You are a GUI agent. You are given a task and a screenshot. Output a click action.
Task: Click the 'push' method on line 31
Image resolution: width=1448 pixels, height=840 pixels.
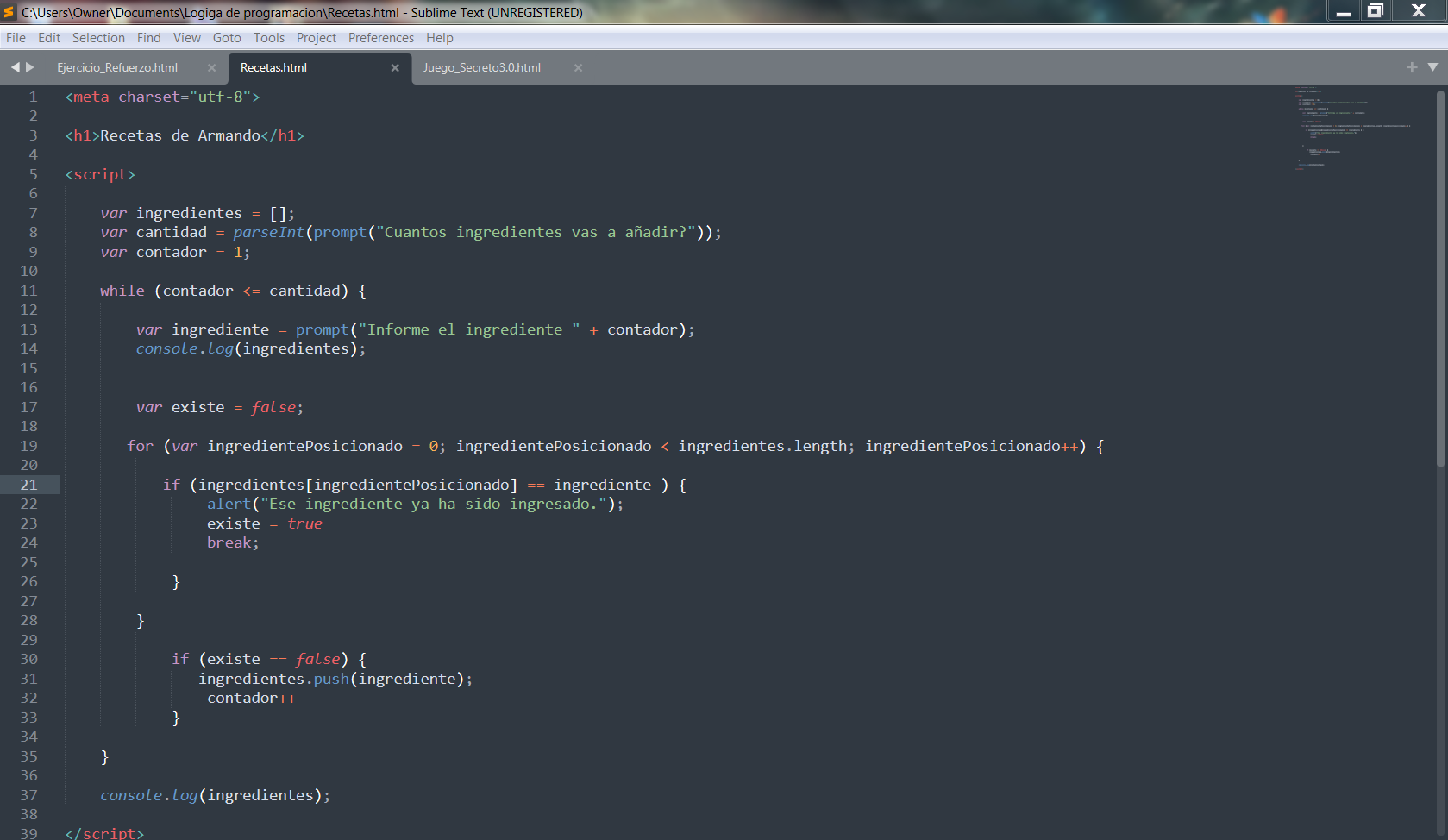click(x=331, y=679)
